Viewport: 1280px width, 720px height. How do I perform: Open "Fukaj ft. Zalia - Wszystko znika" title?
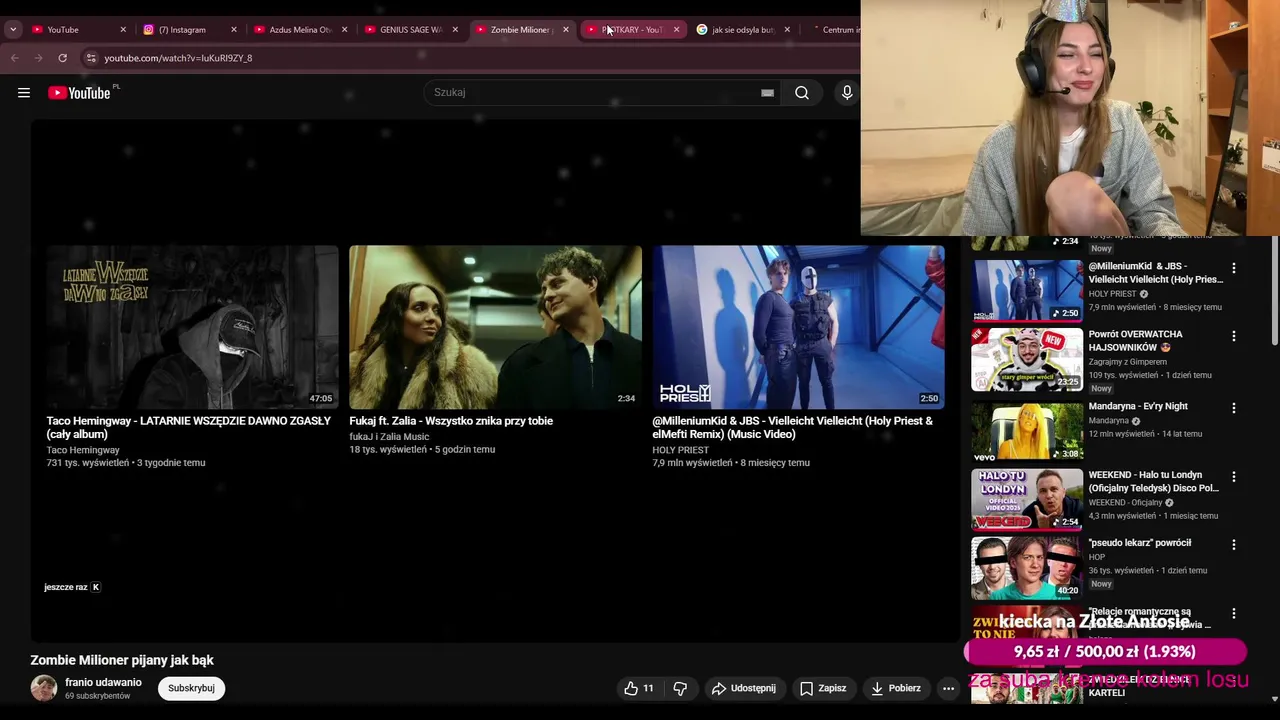click(x=451, y=421)
